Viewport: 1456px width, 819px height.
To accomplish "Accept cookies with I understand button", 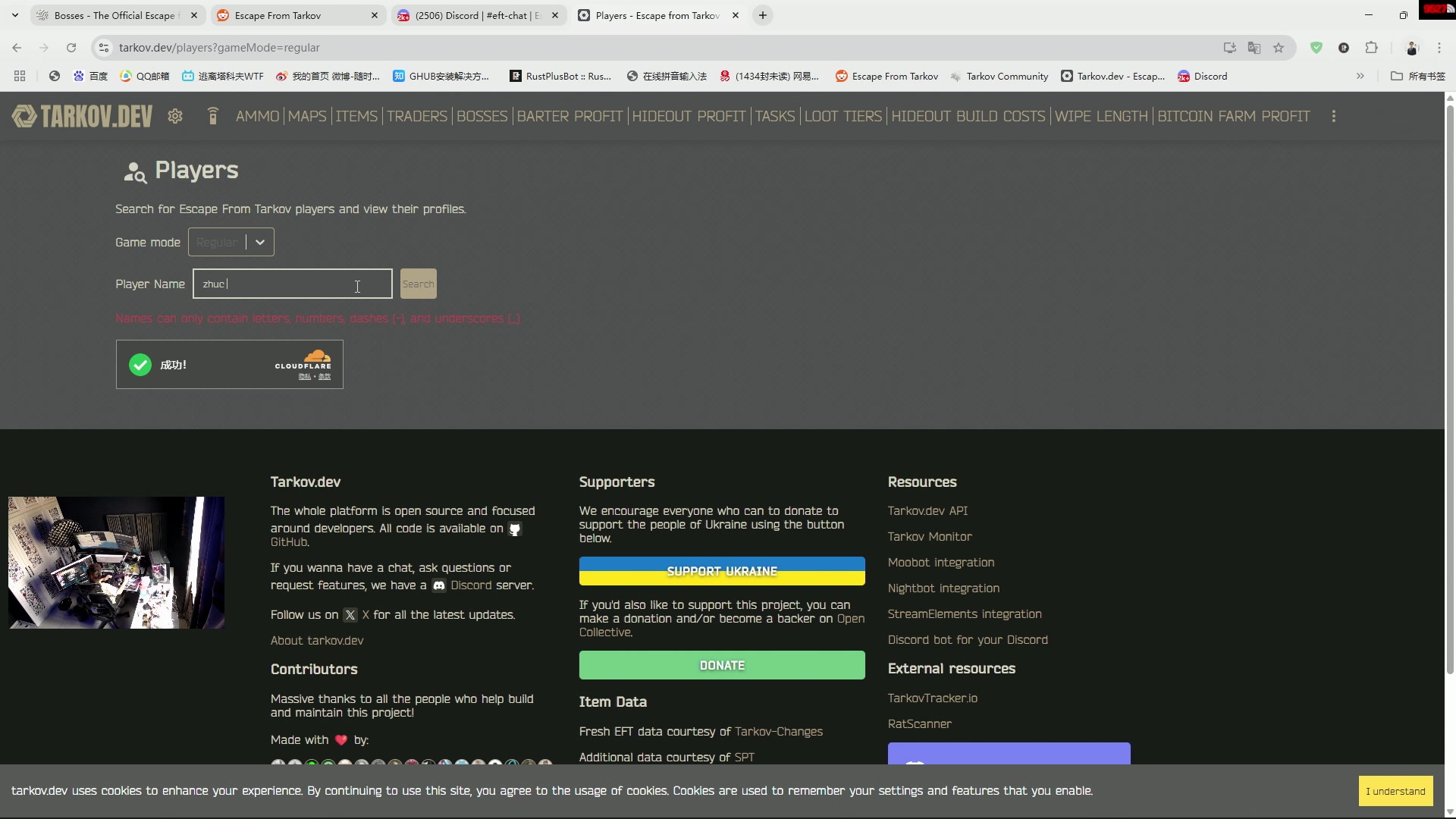I will click(1396, 791).
